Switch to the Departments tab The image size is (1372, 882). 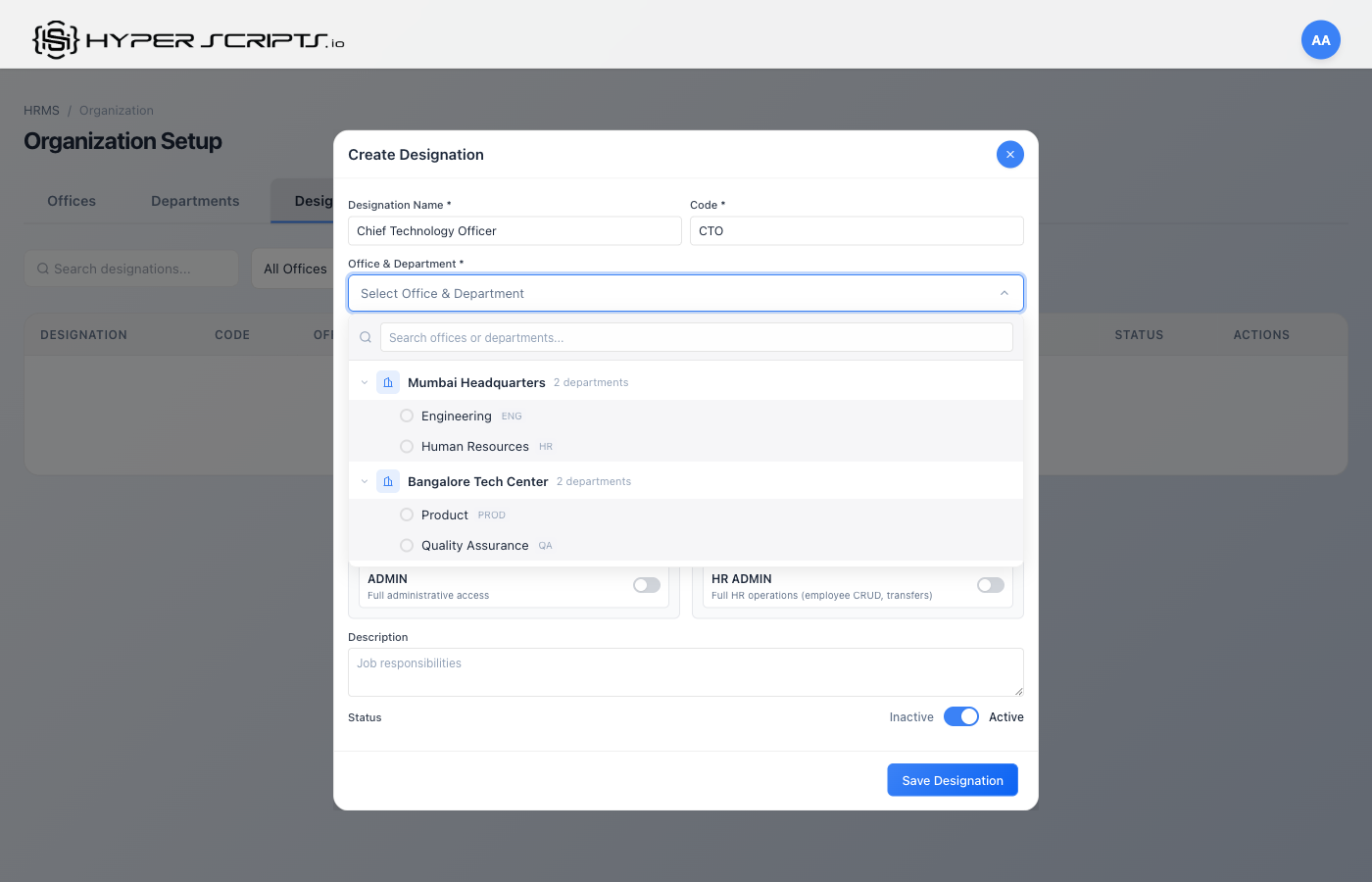[x=194, y=200]
